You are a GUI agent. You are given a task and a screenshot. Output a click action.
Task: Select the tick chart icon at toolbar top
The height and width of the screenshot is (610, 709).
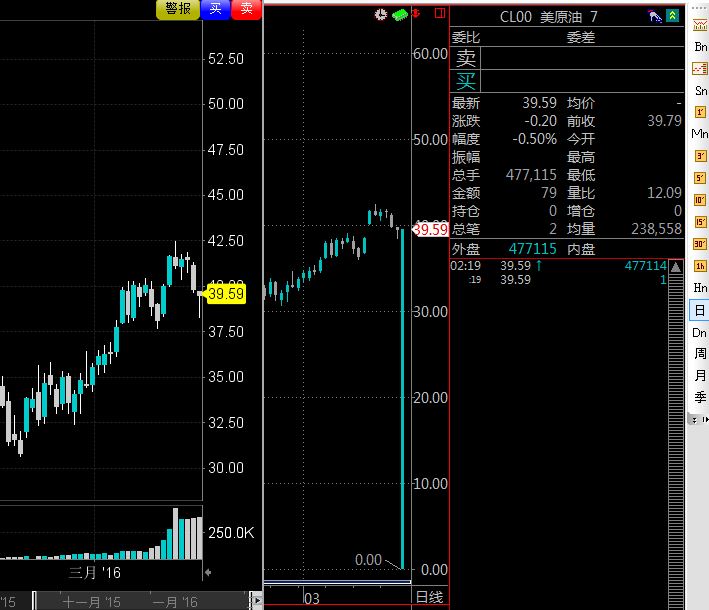(700, 25)
